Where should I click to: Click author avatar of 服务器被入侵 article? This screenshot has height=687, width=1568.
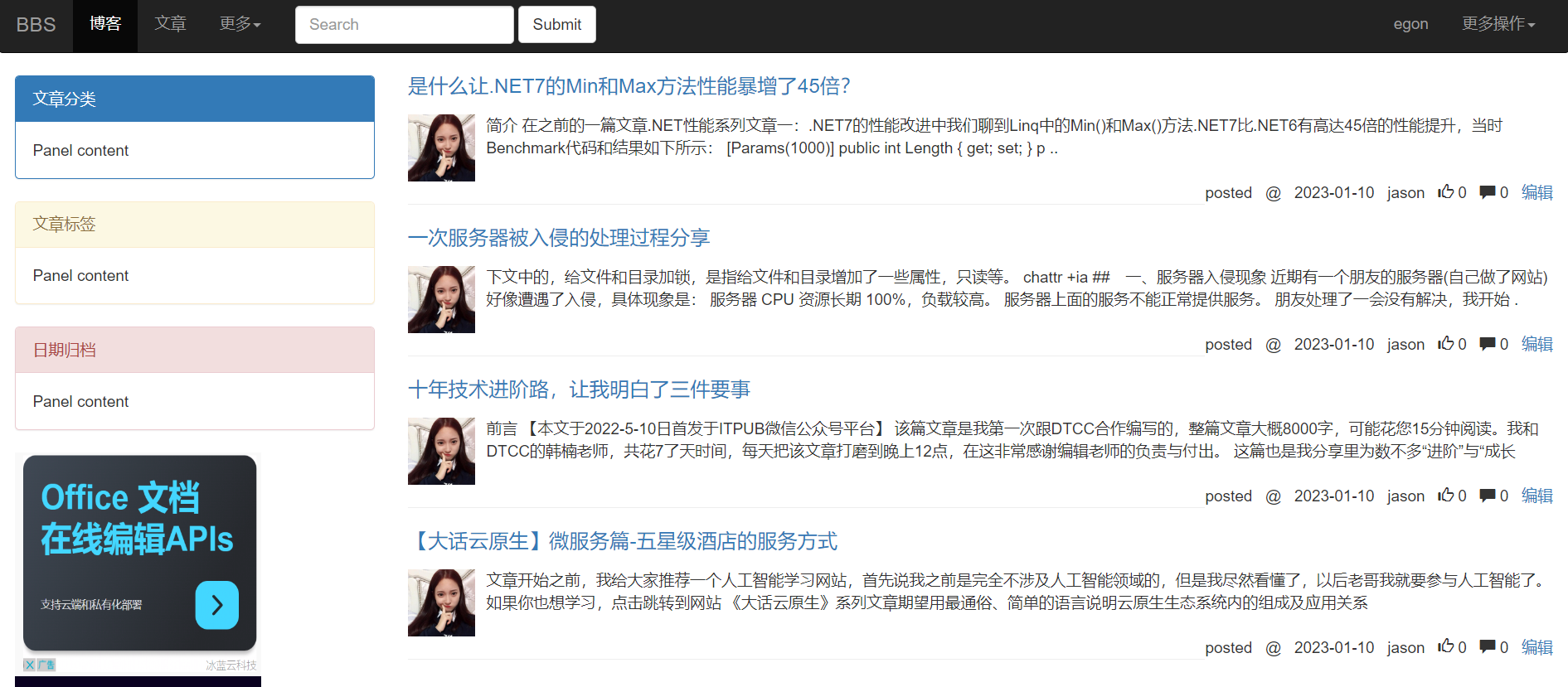[441, 299]
